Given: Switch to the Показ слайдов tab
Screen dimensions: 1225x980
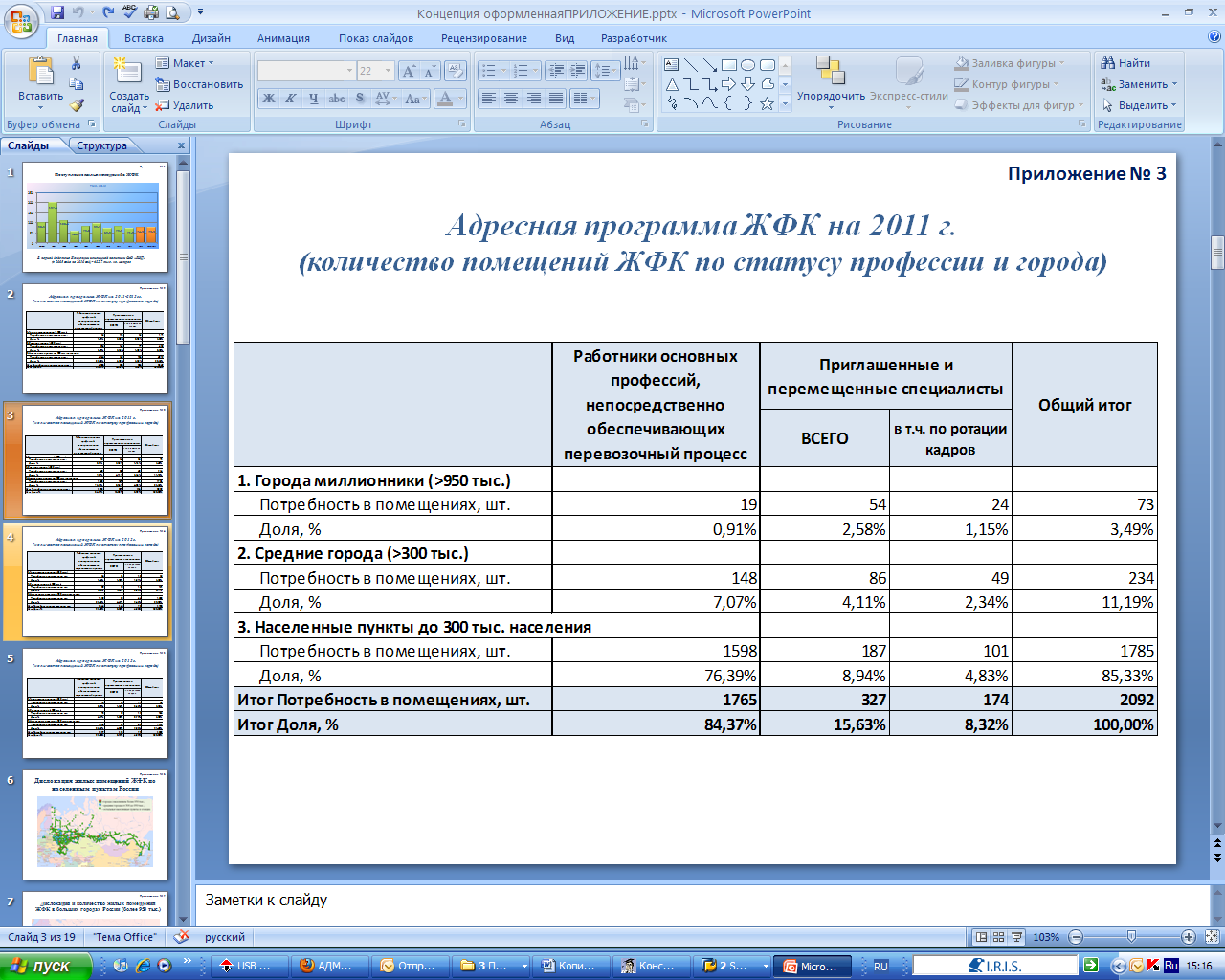Looking at the screenshot, I should pyautogui.click(x=376, y=38).
